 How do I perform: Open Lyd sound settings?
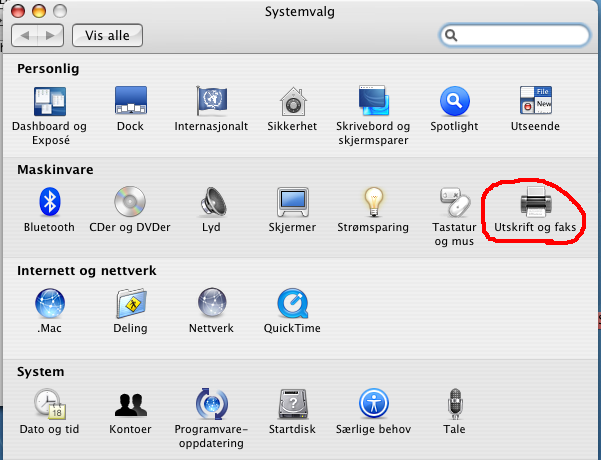coord(211,203)
